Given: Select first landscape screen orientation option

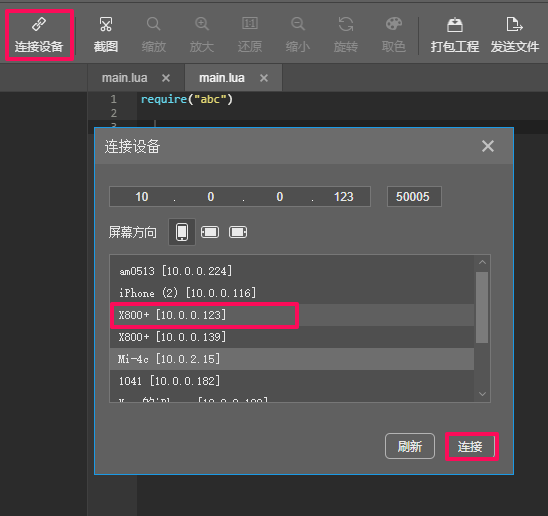Looking at the screenshot, I should click(x=210, y=232).
